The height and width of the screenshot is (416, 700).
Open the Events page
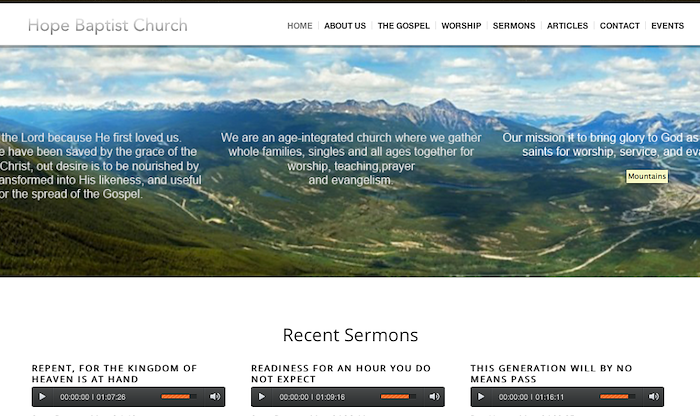click(x=667, y=26)
